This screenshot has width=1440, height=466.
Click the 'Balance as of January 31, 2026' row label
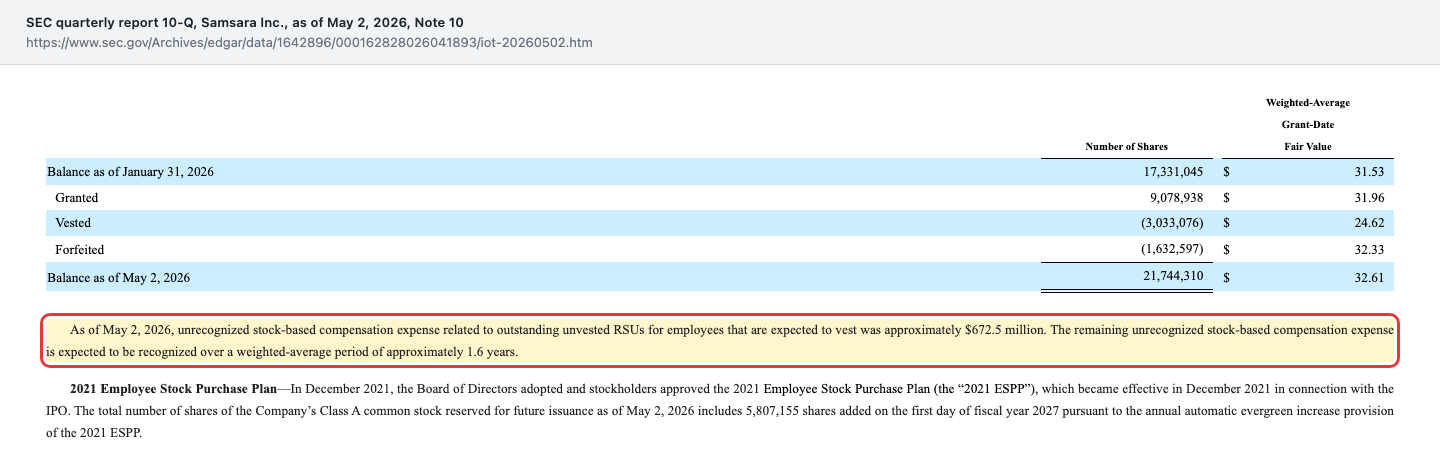tap(130, 172)
